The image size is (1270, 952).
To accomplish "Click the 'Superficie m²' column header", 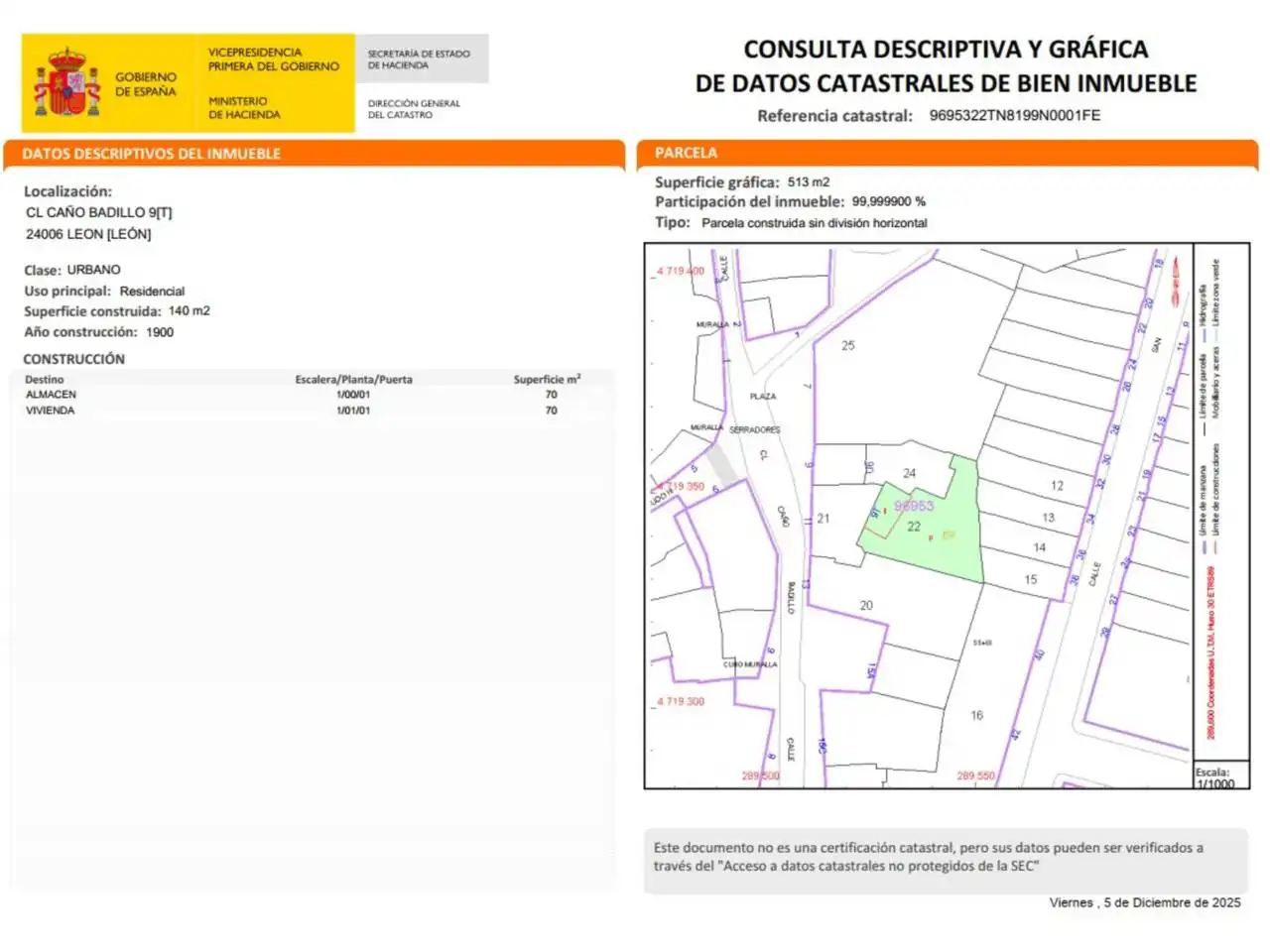I will [x=547, y=379].
